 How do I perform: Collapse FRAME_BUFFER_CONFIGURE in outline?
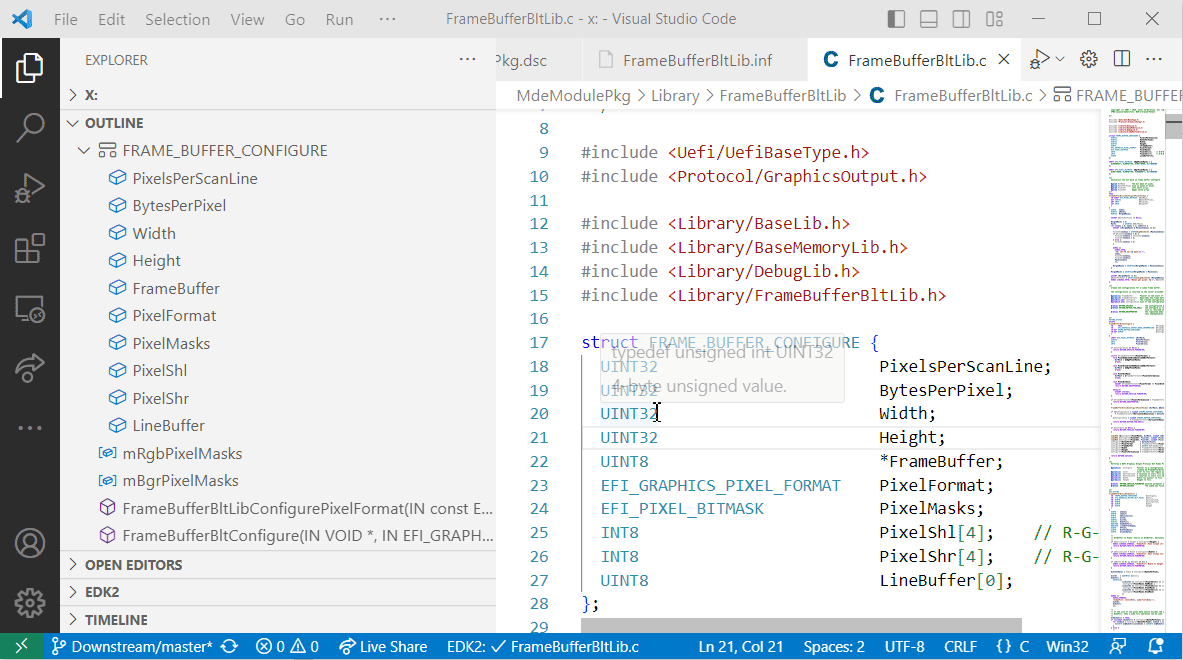84,151
